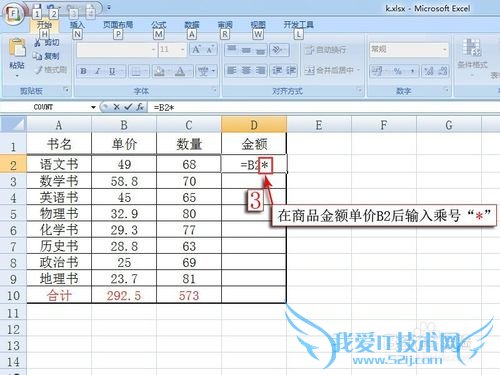Open the paste options arrow under 粘贴
This screenshot has width=500, height=375.
click(x=17, y=76)
